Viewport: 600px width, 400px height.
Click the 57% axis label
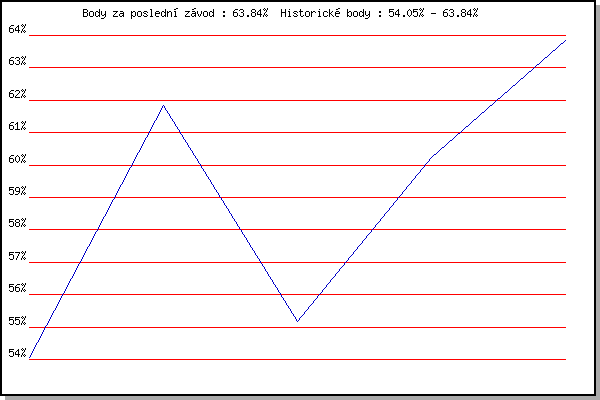coord(17,256)
